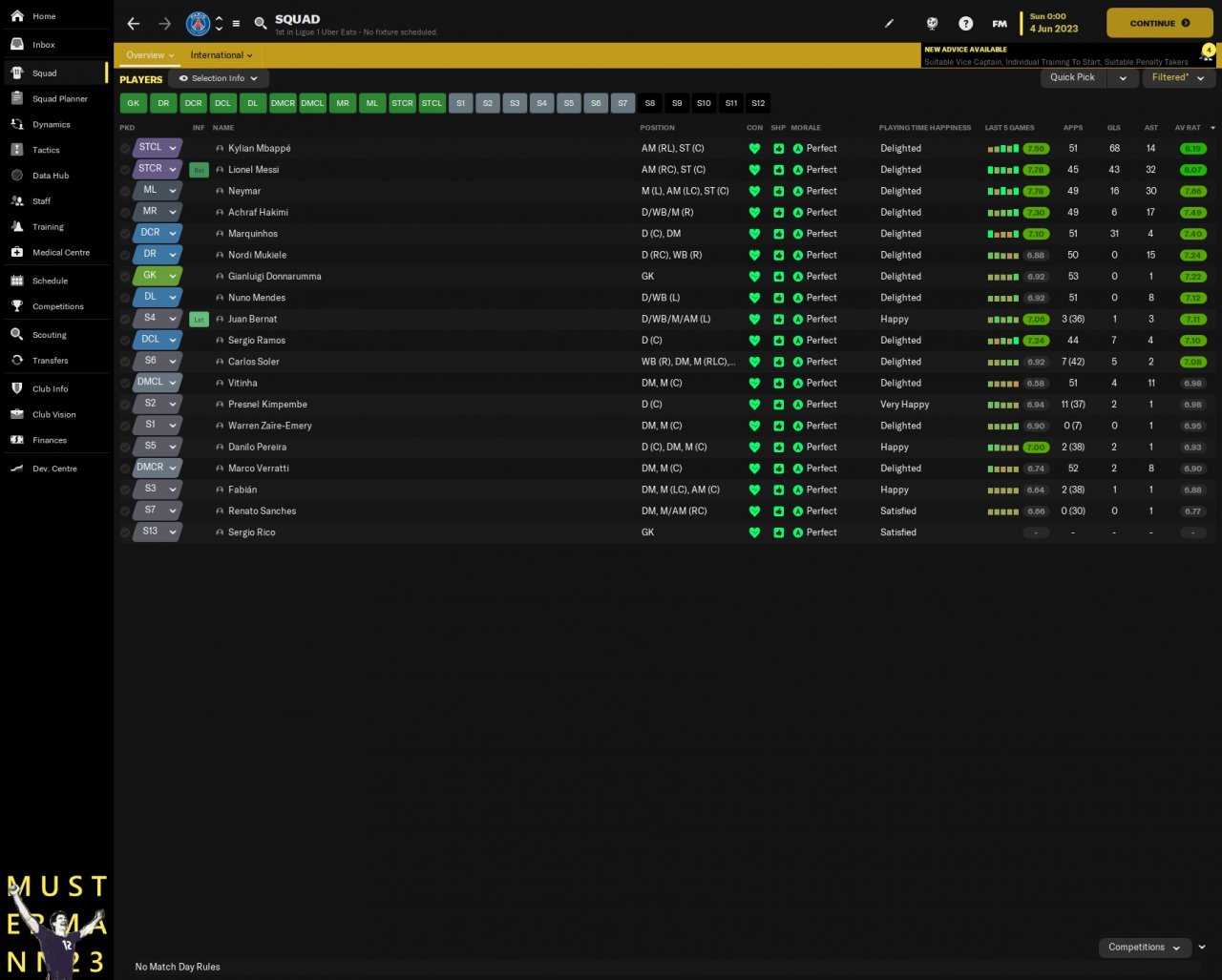This screenshot has height=980, width=1222.
Task: Open the Dev. Centre
Action: coord(54,469)
